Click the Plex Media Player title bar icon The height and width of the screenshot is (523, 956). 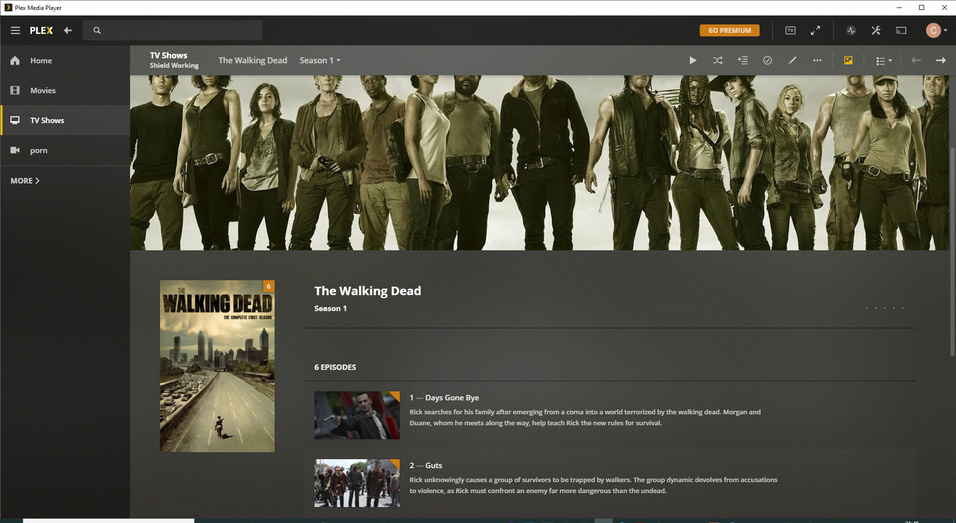point(8,7)
